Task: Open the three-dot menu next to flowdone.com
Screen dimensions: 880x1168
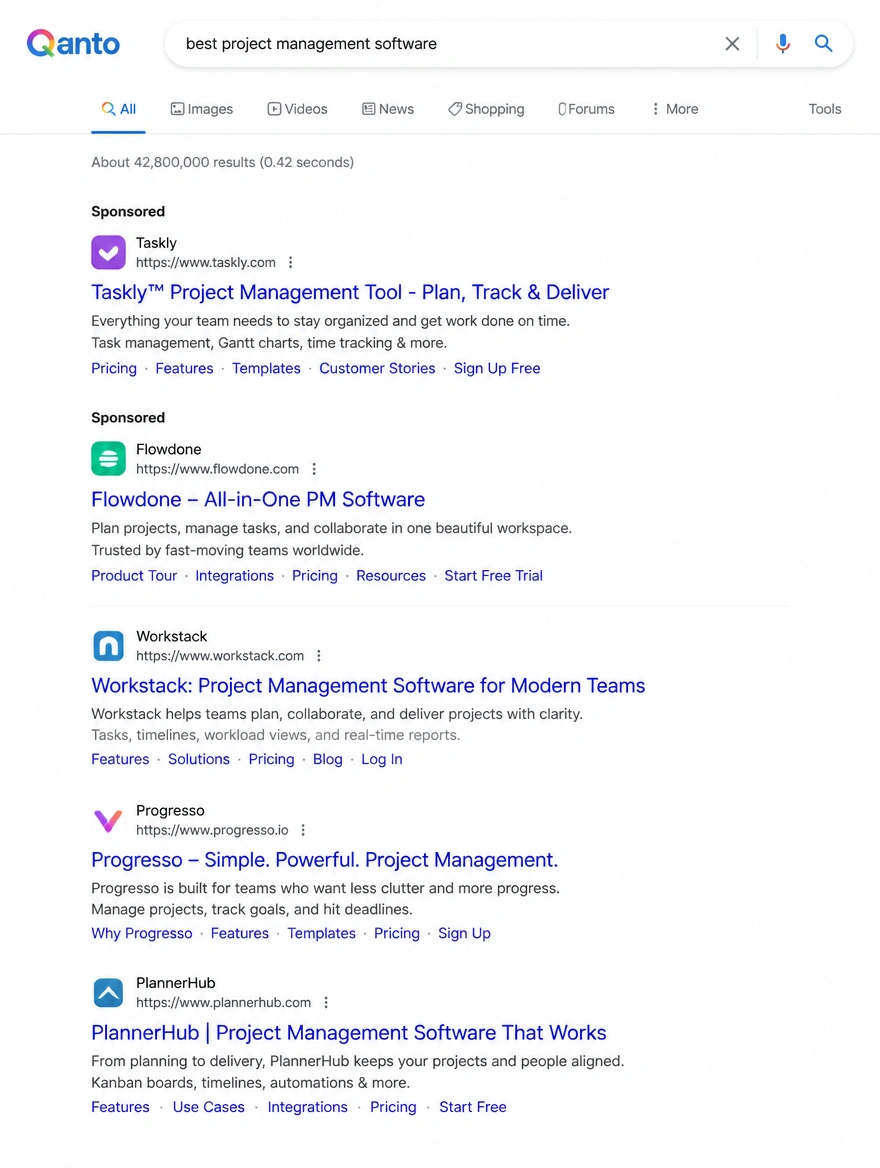Action: point(314,469)
